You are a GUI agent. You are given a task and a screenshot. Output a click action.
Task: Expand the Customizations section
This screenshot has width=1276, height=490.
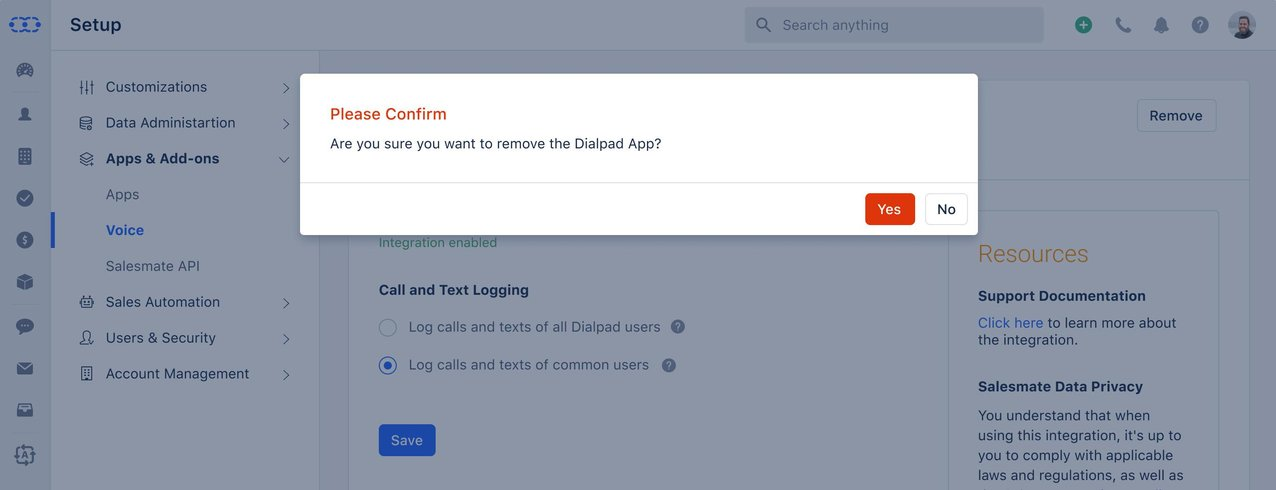(x=185, y=87)
